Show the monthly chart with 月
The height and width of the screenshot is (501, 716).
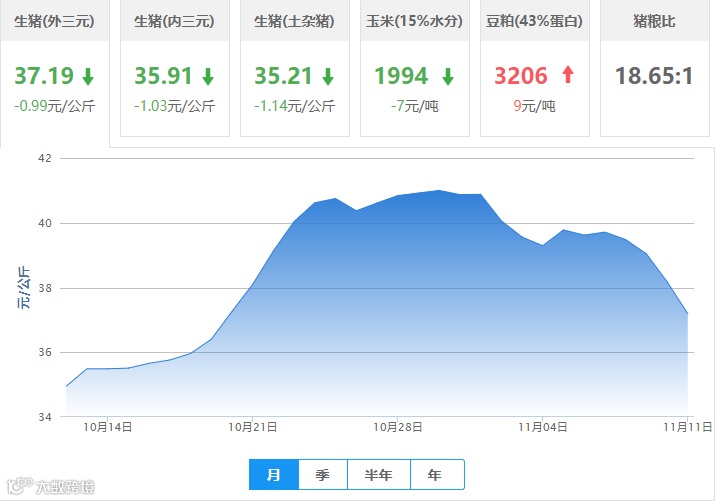(x=274, y=475)
